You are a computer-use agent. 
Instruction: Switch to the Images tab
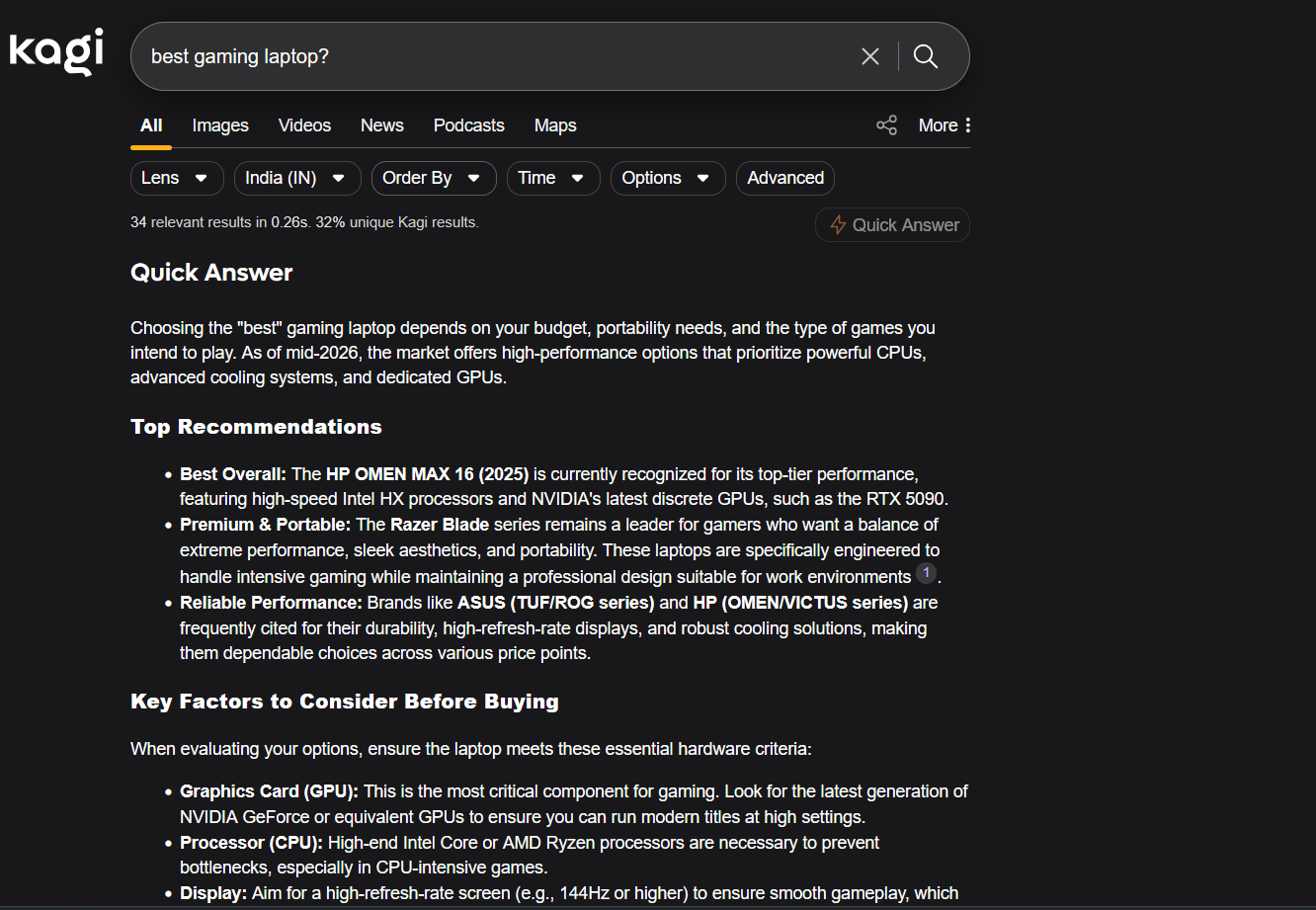(220, 125)
